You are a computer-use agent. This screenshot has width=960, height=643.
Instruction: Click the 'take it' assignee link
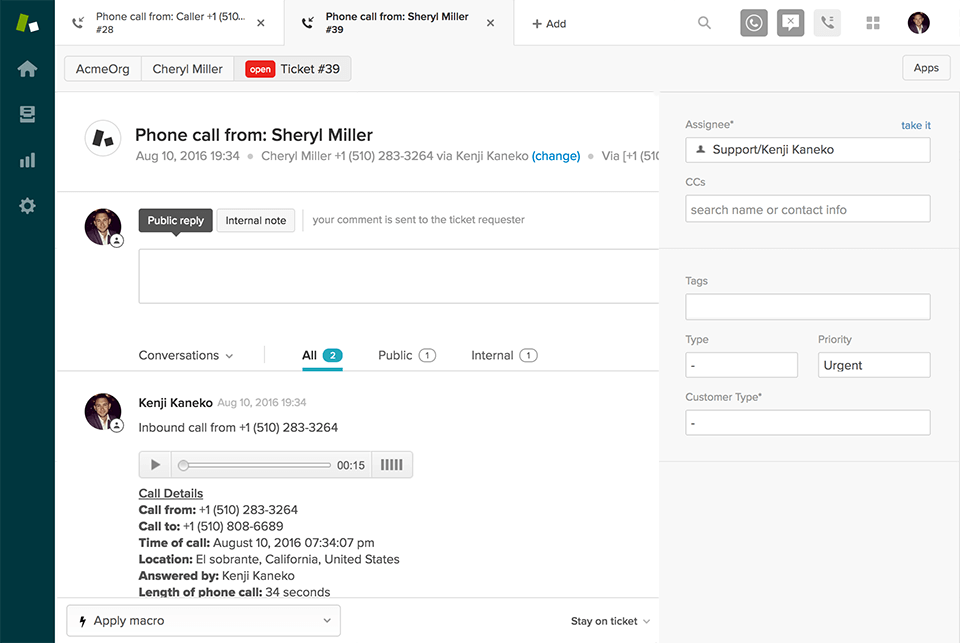[915, 126]
